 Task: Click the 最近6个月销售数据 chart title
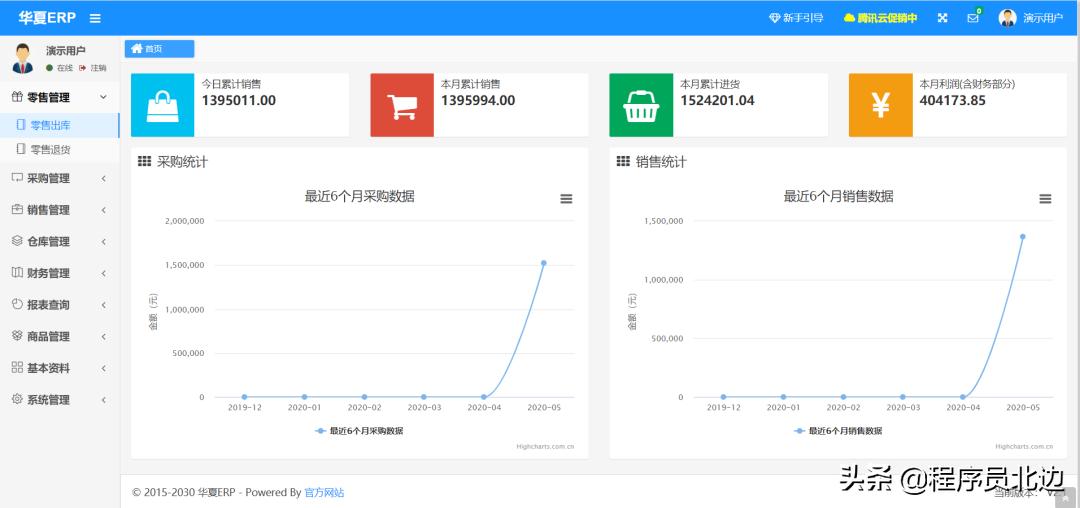tap(838, 197)
